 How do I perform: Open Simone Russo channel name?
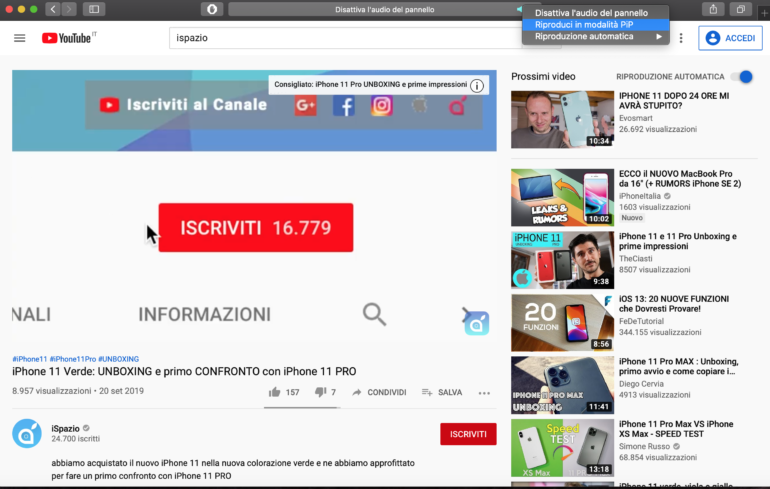pos(644,446)
